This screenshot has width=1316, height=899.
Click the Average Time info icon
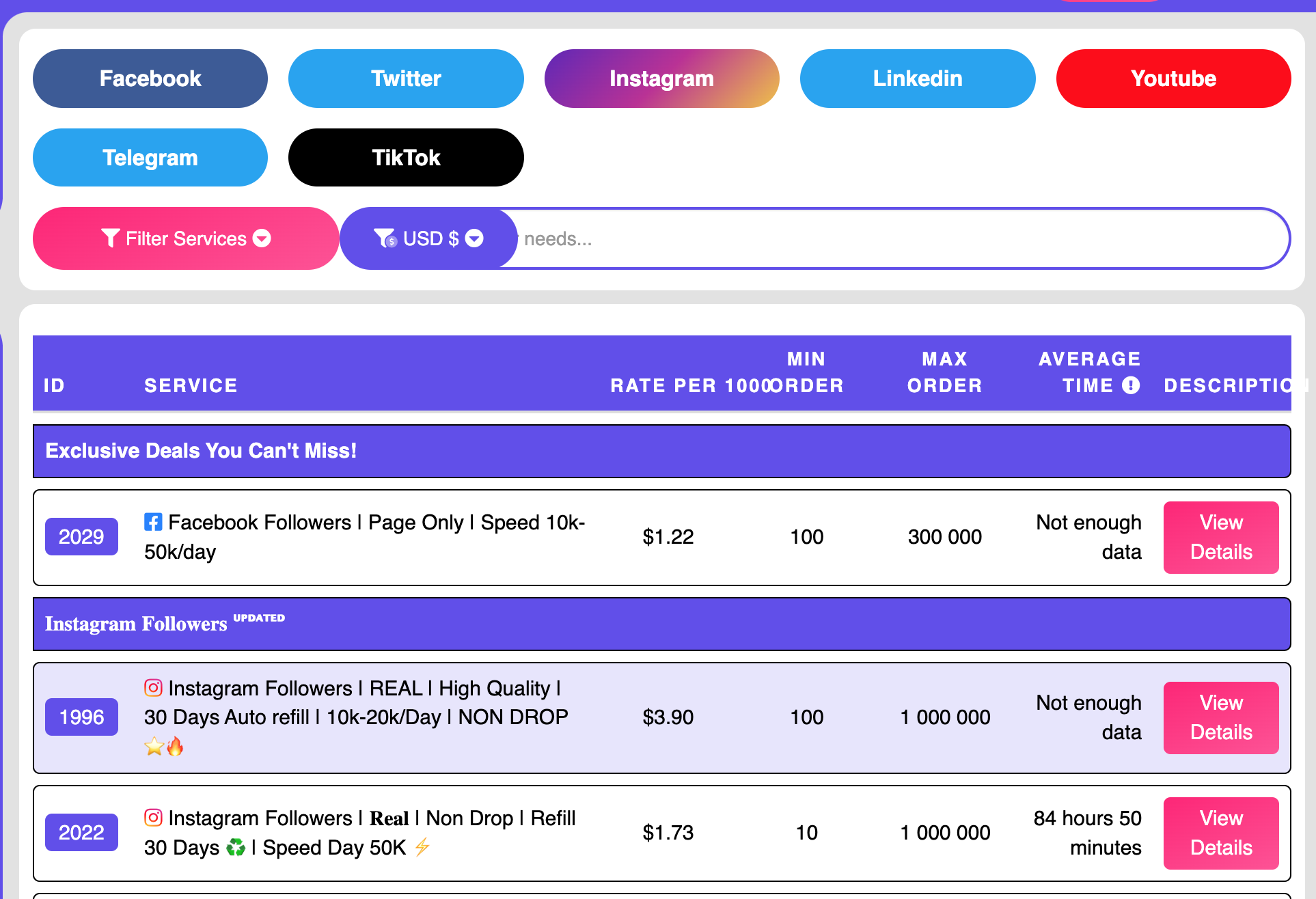click(x=1131, y=385)
